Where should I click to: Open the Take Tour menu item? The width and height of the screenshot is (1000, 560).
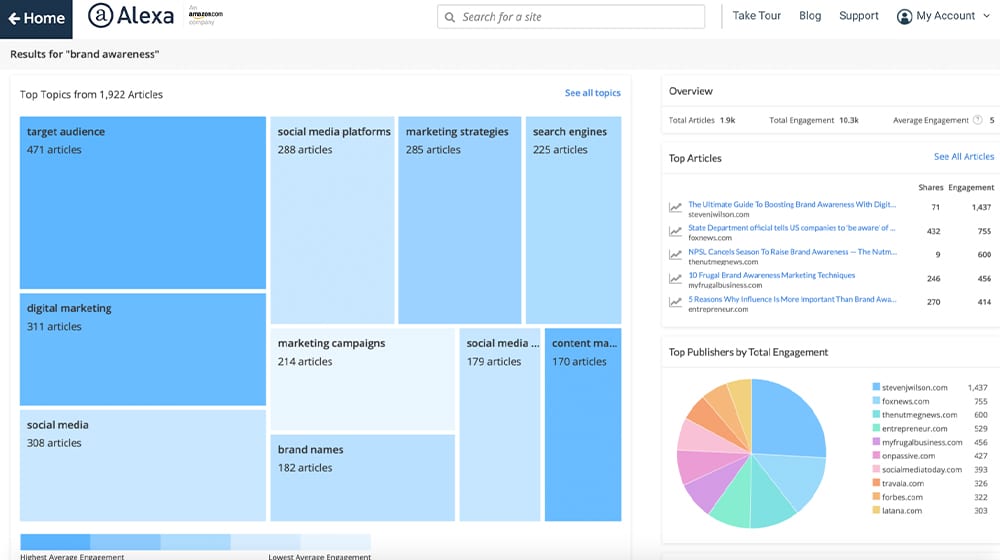[x=756, y=16]
